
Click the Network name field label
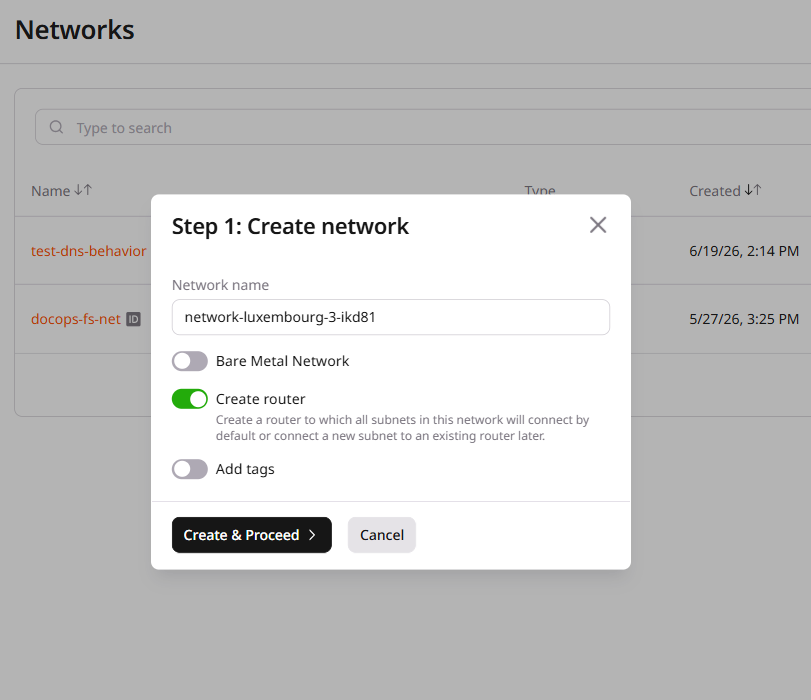[220, 285]
